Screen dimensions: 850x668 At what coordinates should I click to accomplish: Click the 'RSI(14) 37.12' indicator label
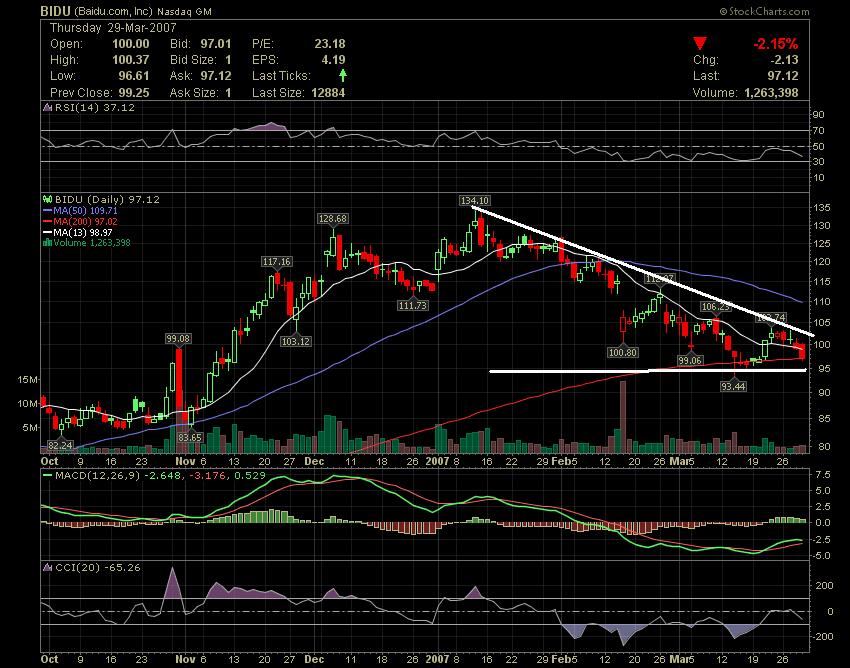[94, 108]
